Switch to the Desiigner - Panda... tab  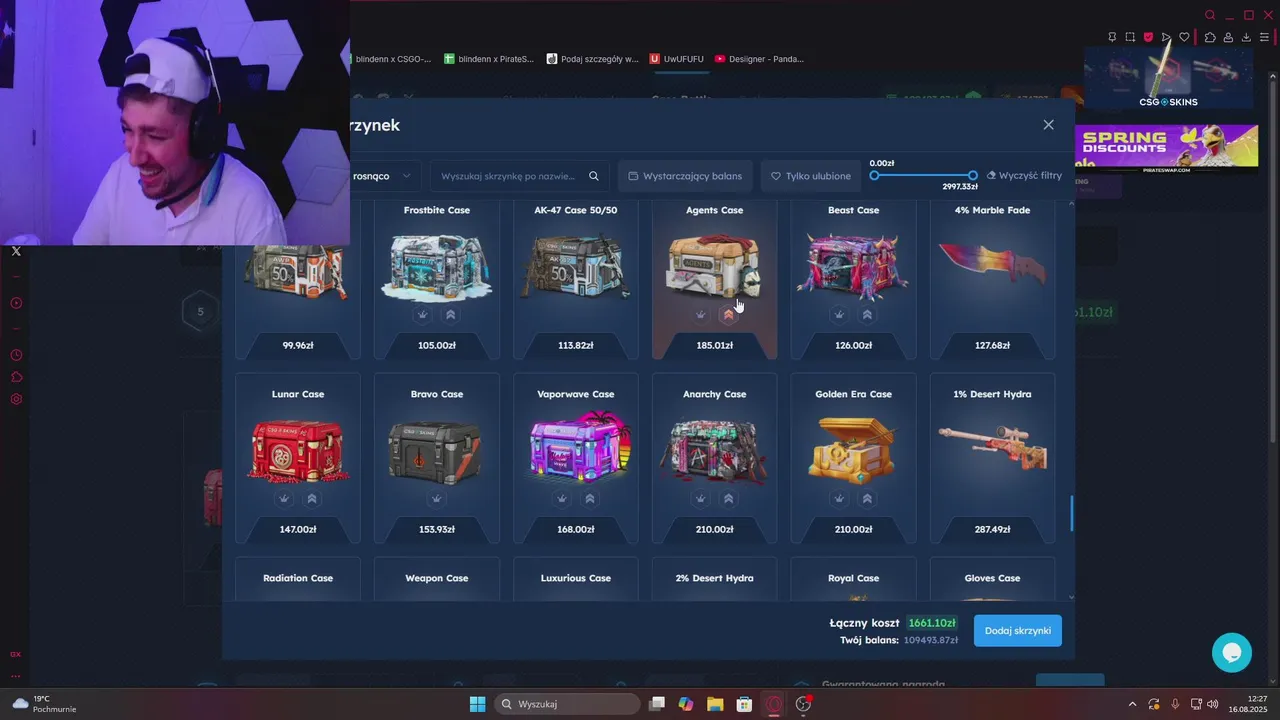click(x=759, y=59)
